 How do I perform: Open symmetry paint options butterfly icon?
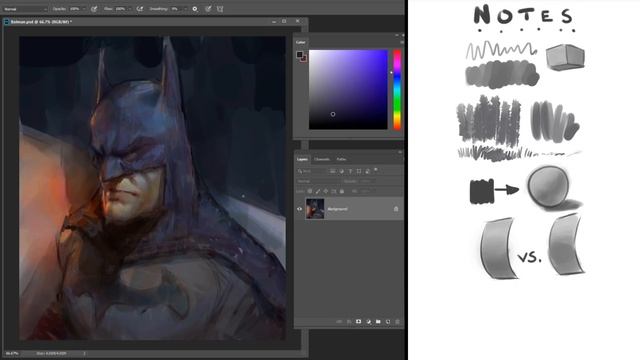tap(220, 9)
